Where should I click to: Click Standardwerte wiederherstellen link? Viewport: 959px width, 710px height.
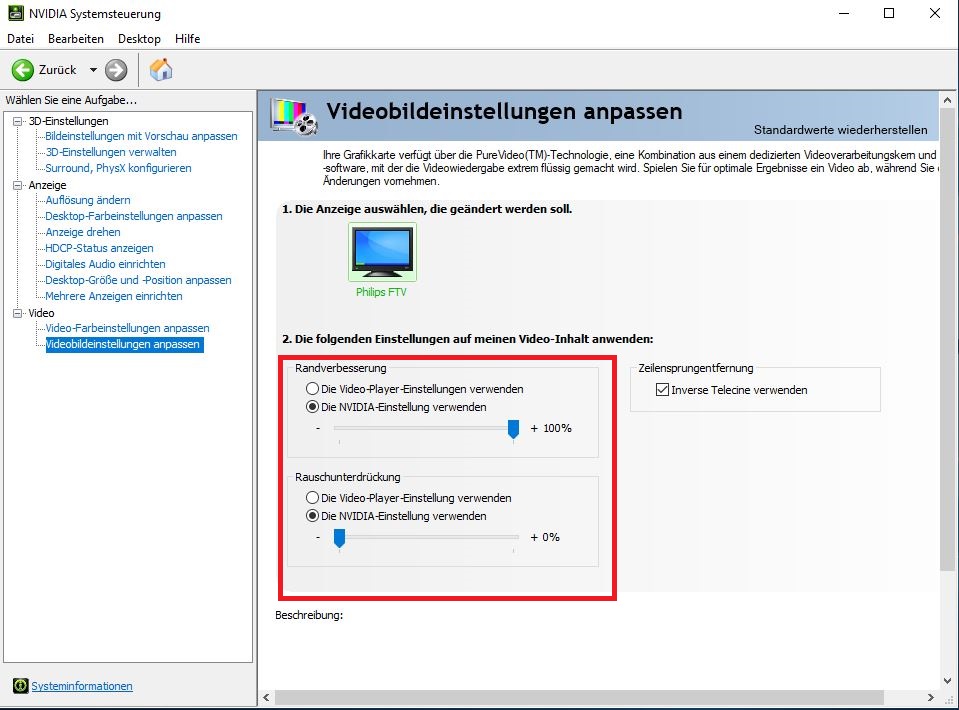click(x=840, y=130)
